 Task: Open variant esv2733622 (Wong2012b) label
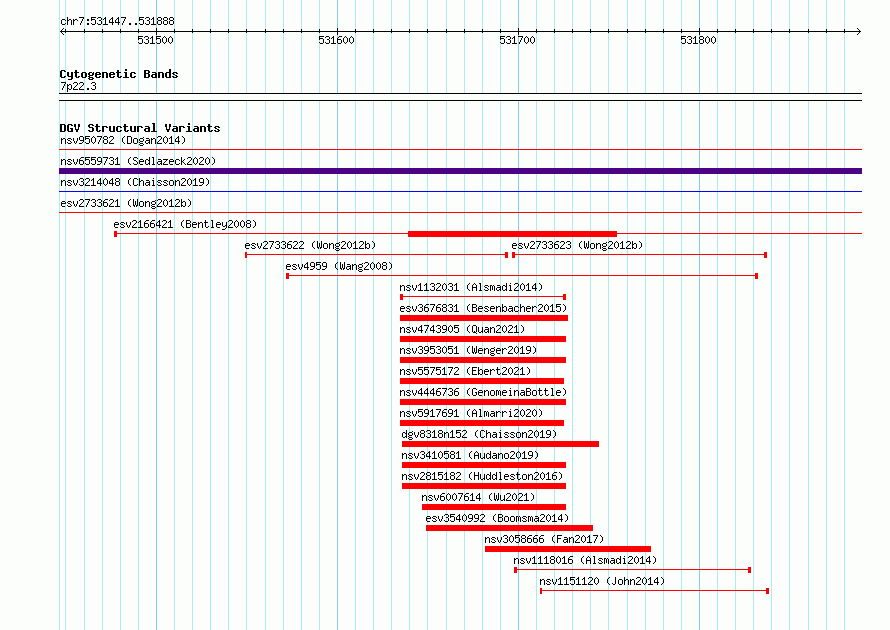(310, 245)
